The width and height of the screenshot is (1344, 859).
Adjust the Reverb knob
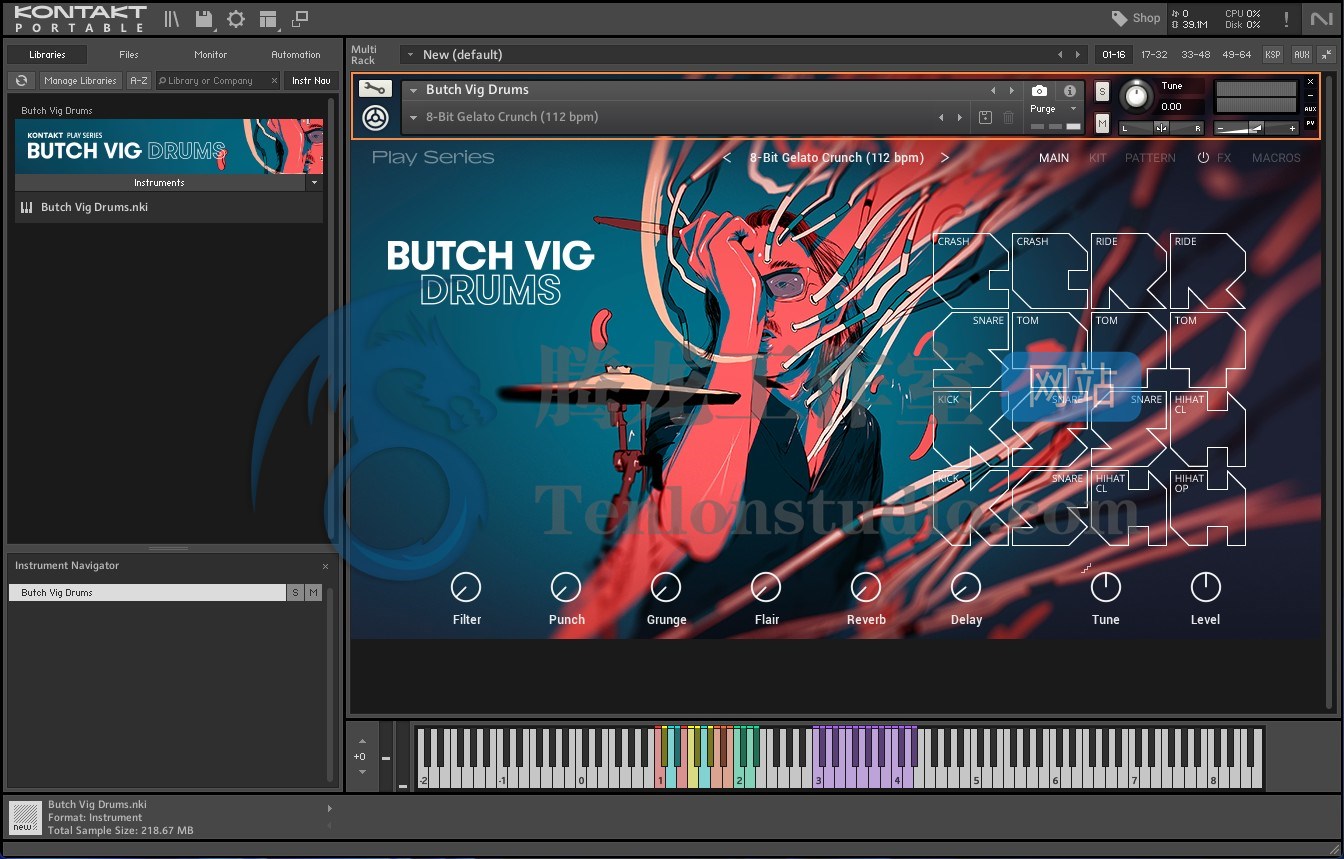[x=865, y=587]
